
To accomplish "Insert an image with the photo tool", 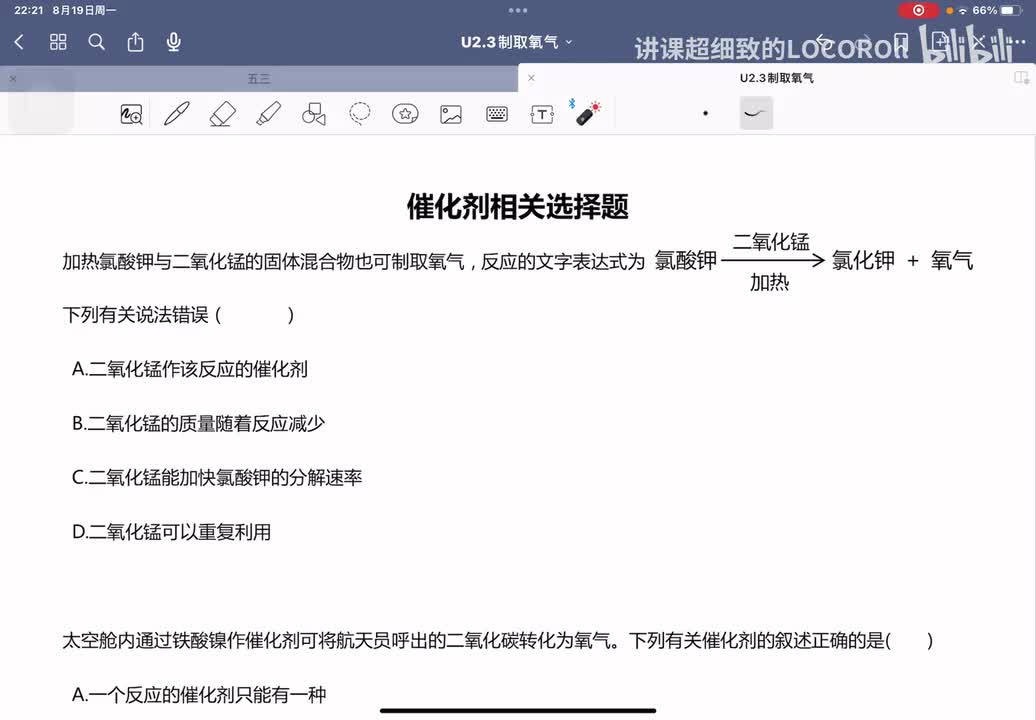I will tap(451, 114).
